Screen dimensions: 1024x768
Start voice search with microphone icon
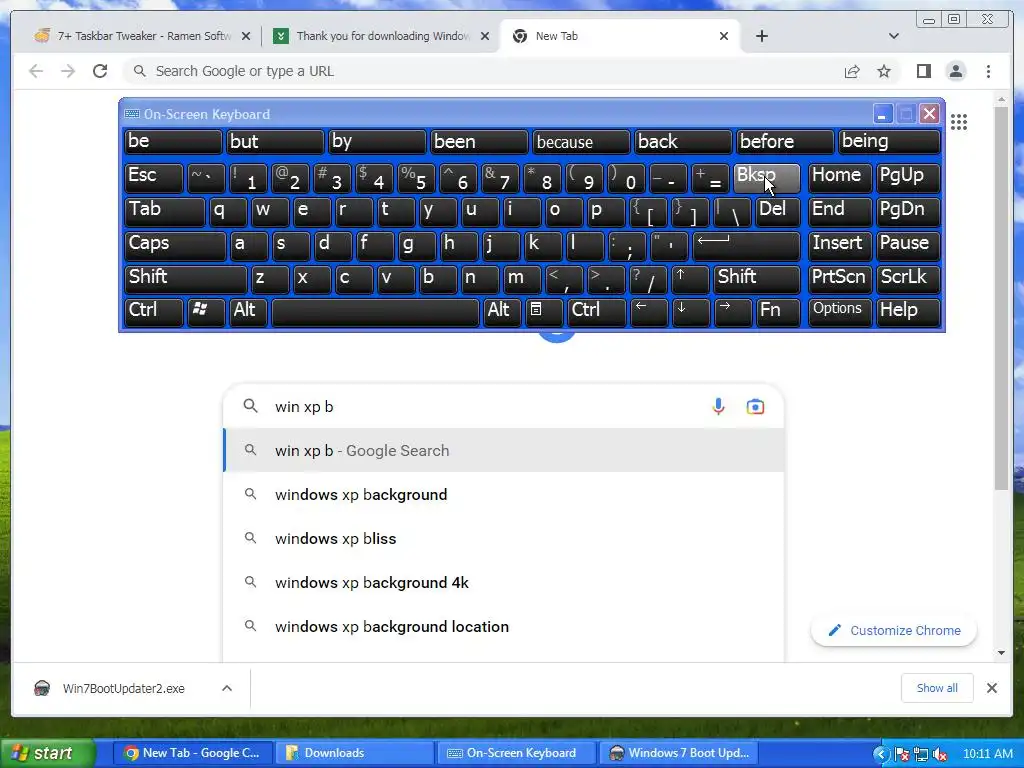[x=718, y=406]
